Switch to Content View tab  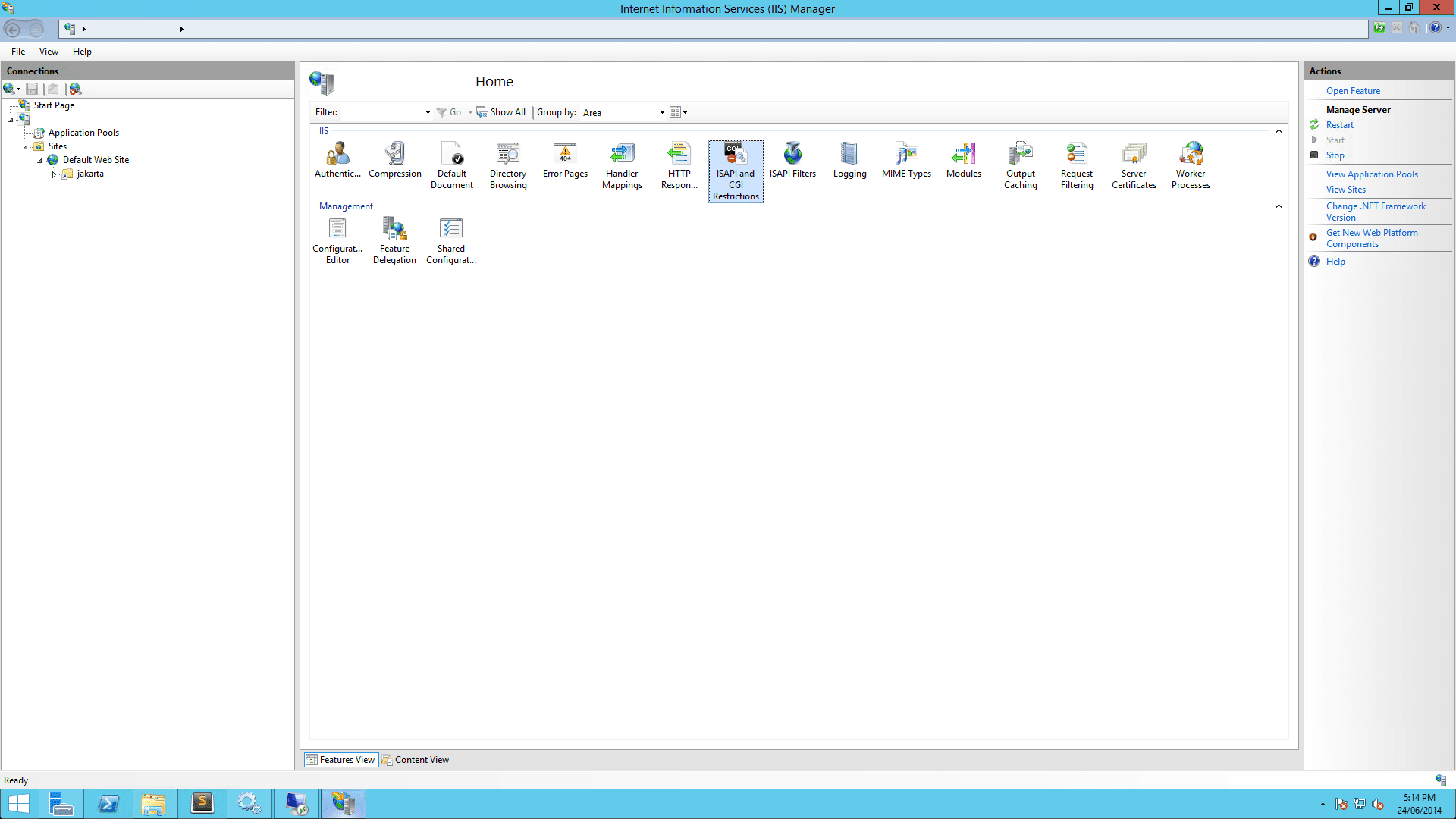416,760
